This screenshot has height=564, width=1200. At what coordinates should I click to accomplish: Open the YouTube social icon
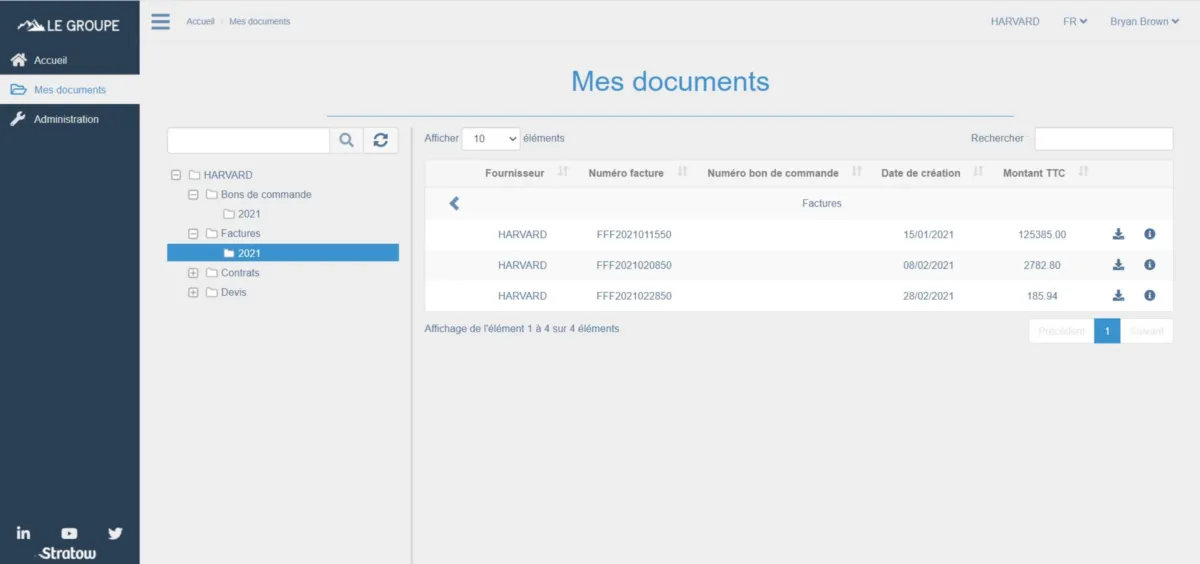(x=69, y=533)
